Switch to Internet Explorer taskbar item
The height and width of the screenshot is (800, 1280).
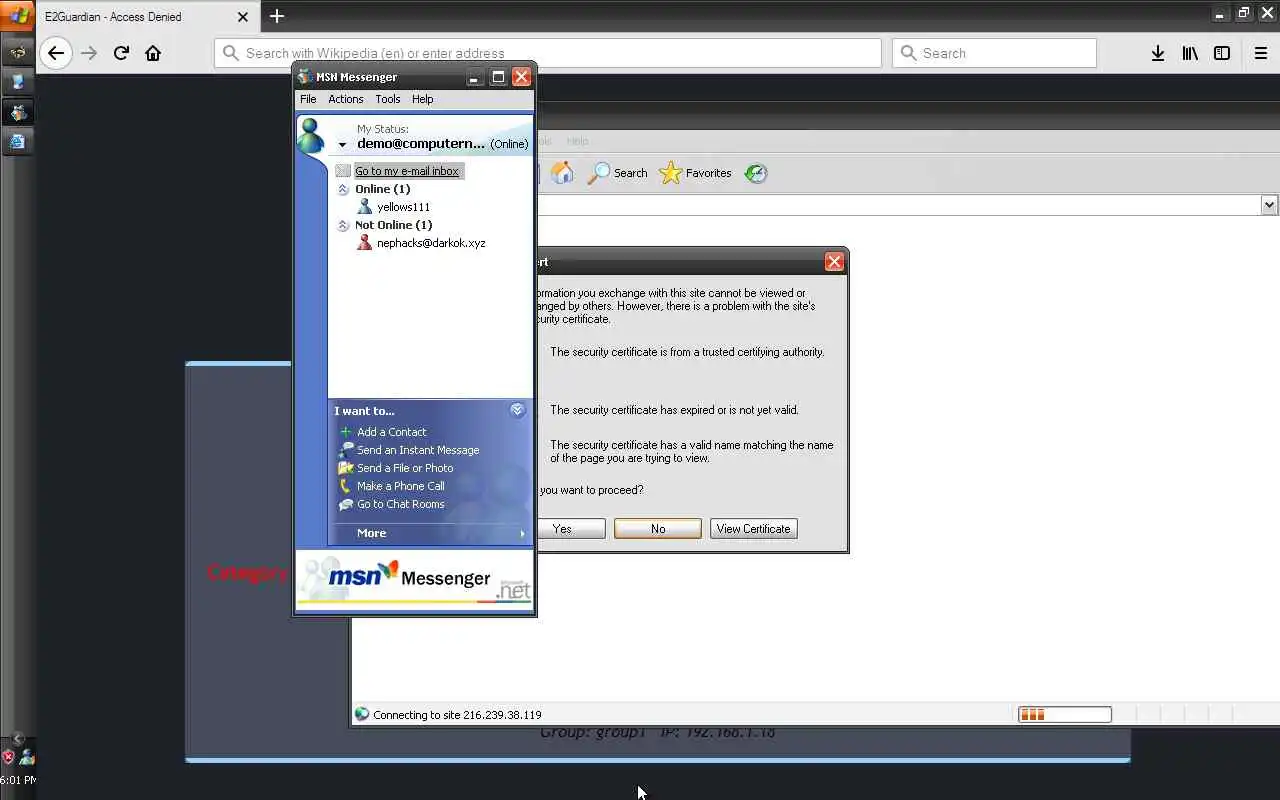pos(18,142)
